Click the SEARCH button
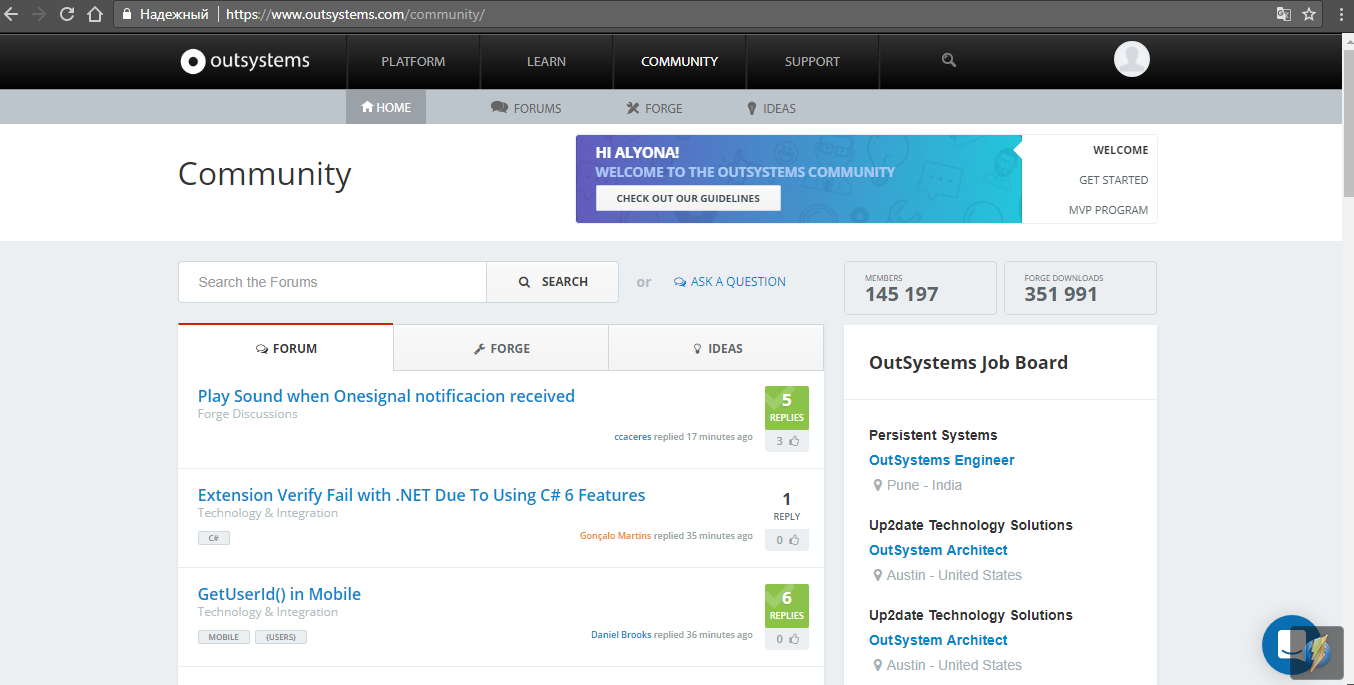The width and height of the screenshot is (1354, 685). pos(552,281)
